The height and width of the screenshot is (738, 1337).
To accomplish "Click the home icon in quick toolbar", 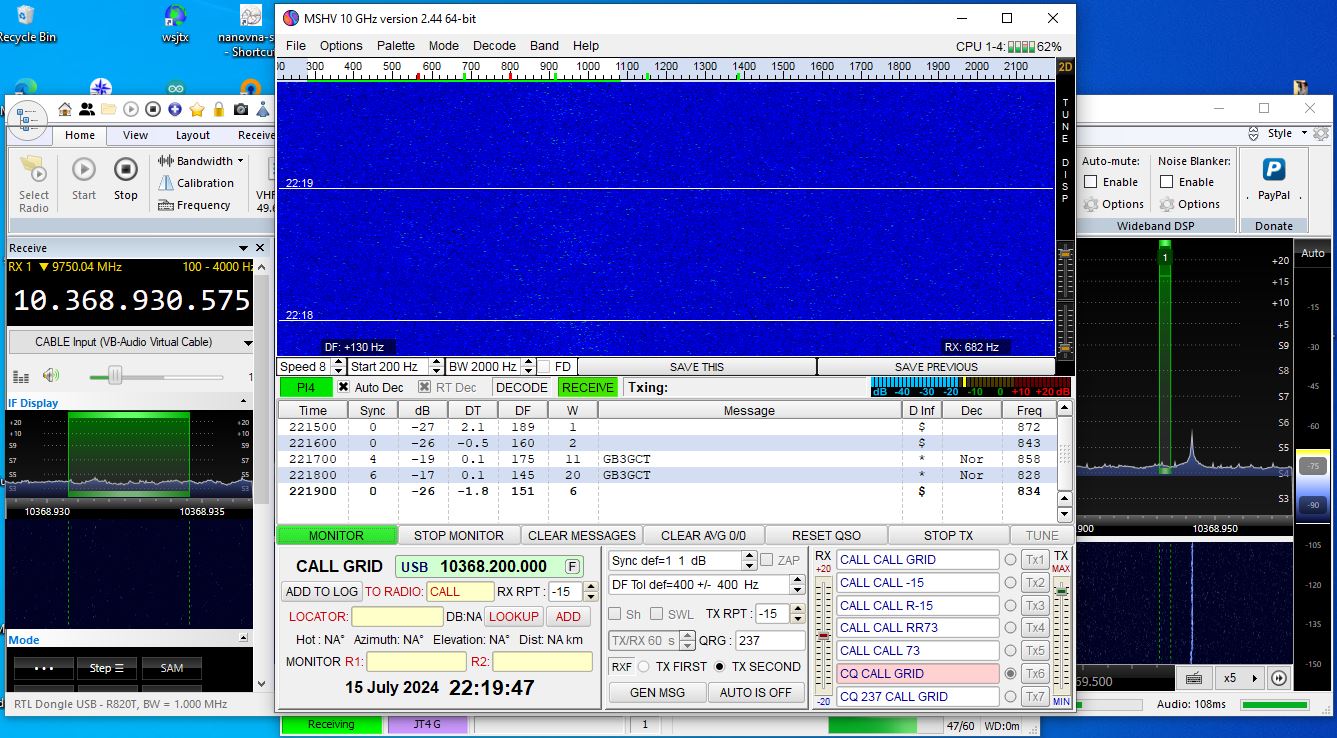I will (65, 109).
